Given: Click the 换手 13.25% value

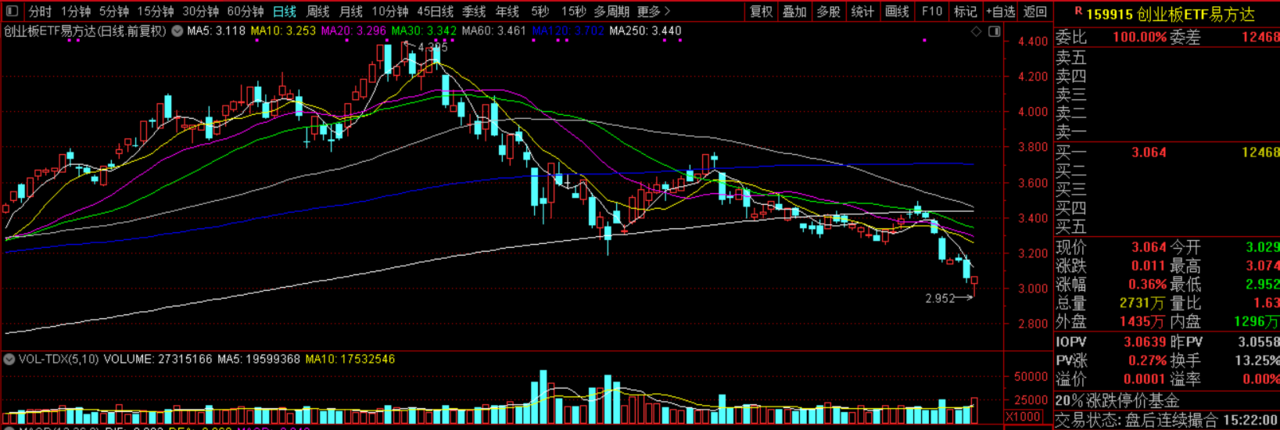Looking at the screenshot, I should (x=1257, y=361).
